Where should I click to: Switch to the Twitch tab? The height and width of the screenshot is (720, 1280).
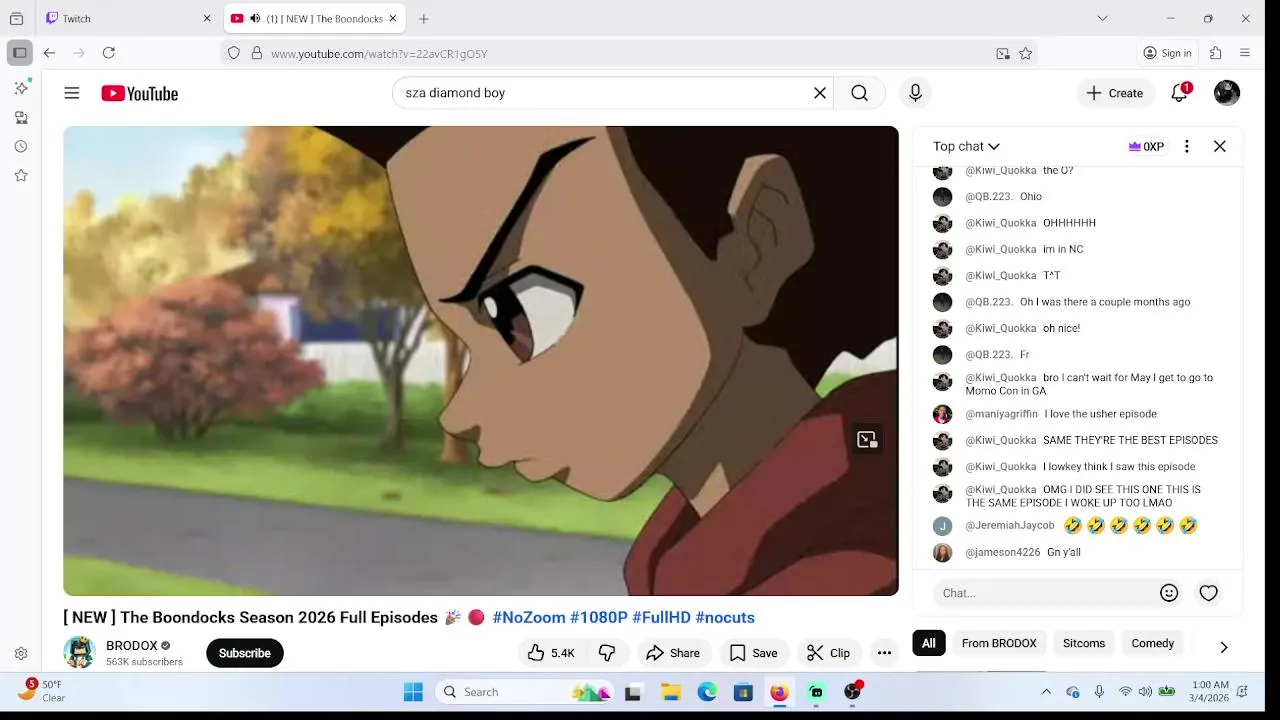[129, 18]
